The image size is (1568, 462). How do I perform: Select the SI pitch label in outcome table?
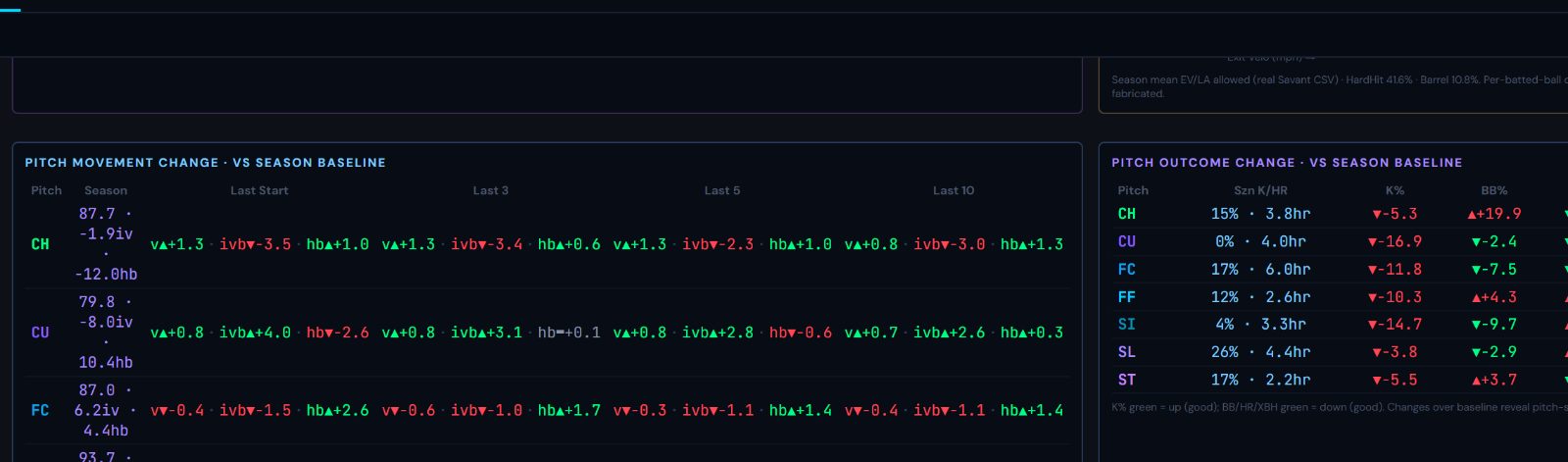[1127, 324]
